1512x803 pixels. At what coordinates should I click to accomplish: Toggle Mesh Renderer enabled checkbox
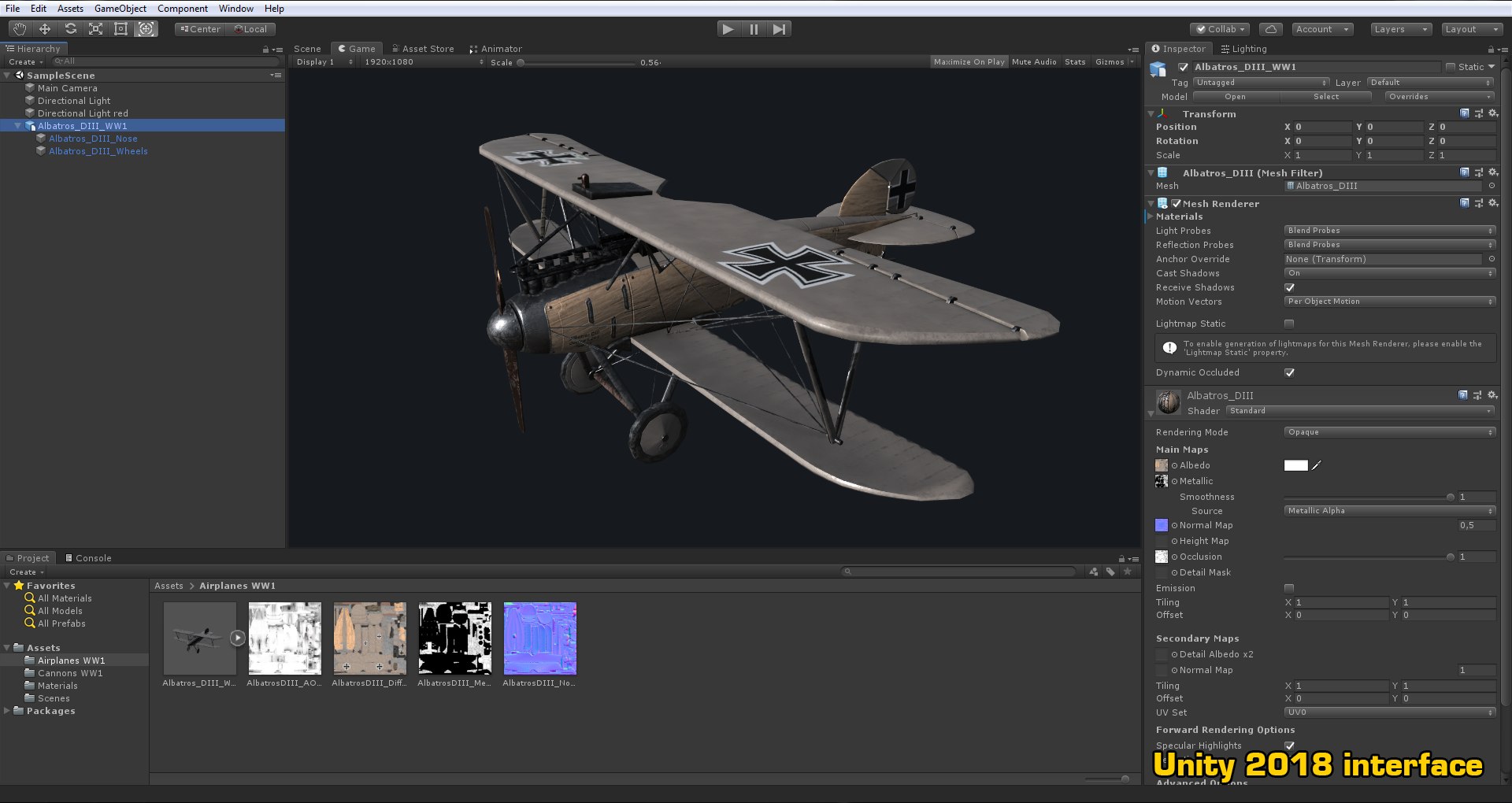click(1177, 203)
